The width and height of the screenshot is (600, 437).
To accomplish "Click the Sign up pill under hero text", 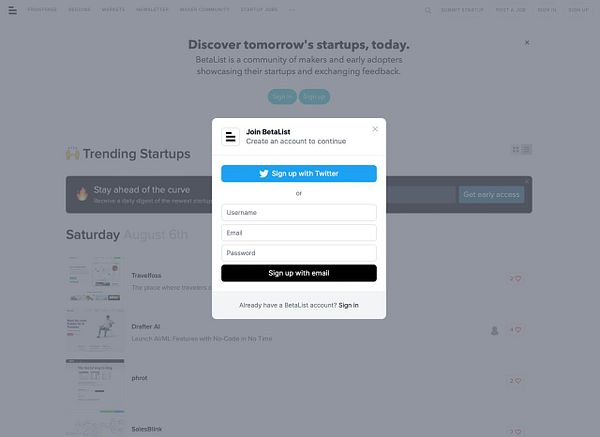I will [x=314, y=97].
